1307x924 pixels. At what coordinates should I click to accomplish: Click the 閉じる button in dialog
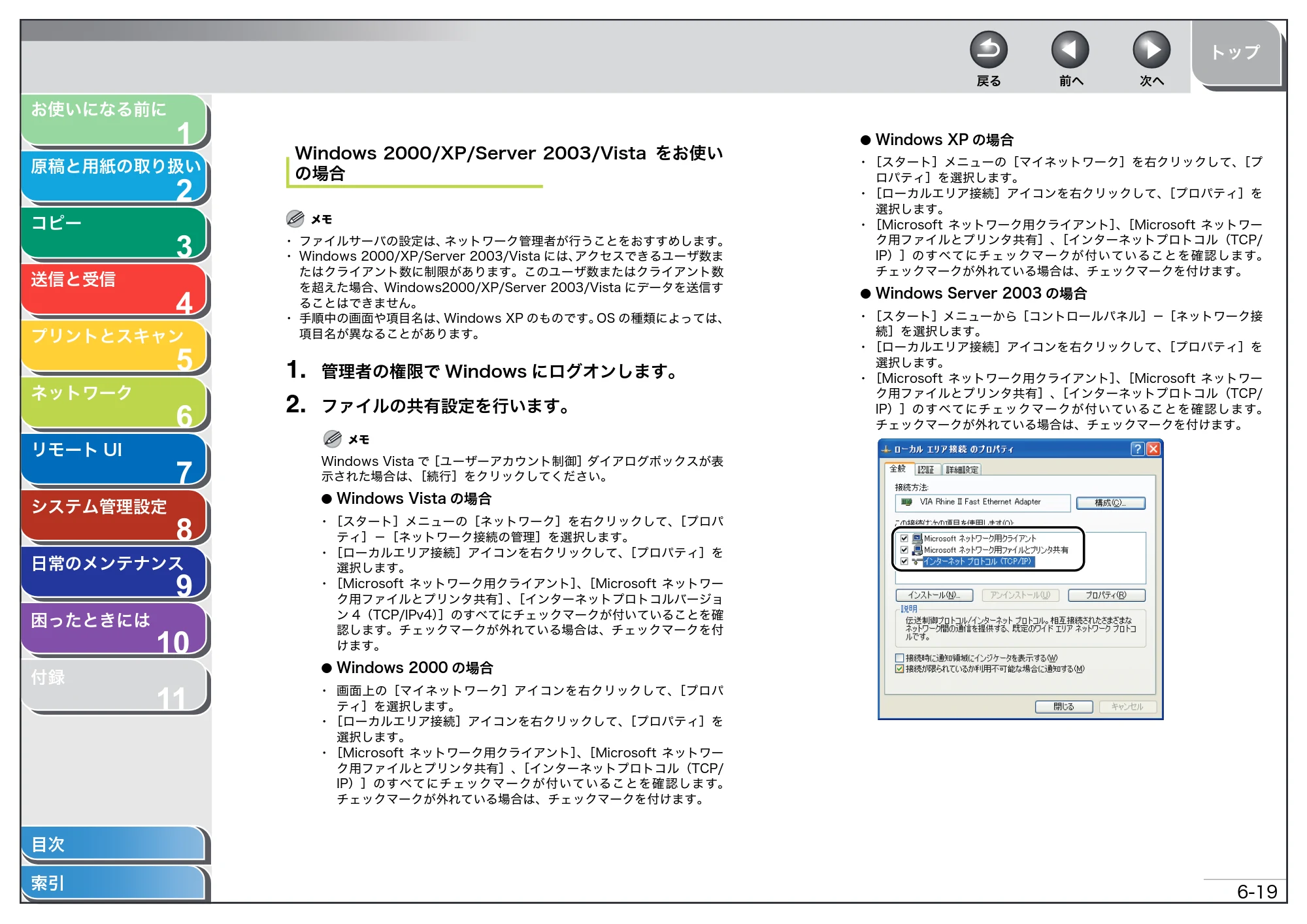pos(1064,706)
